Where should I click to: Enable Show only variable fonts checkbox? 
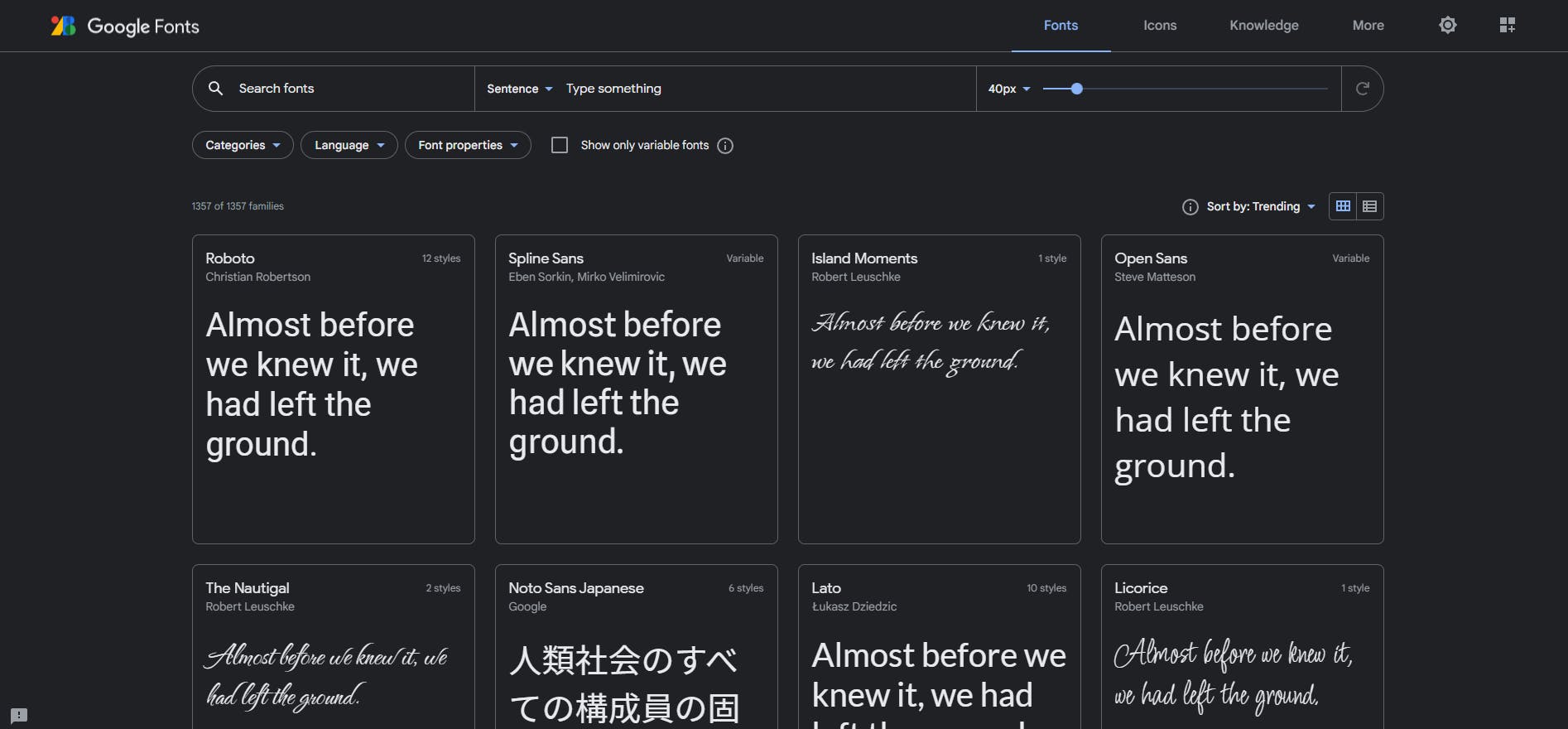560,145
